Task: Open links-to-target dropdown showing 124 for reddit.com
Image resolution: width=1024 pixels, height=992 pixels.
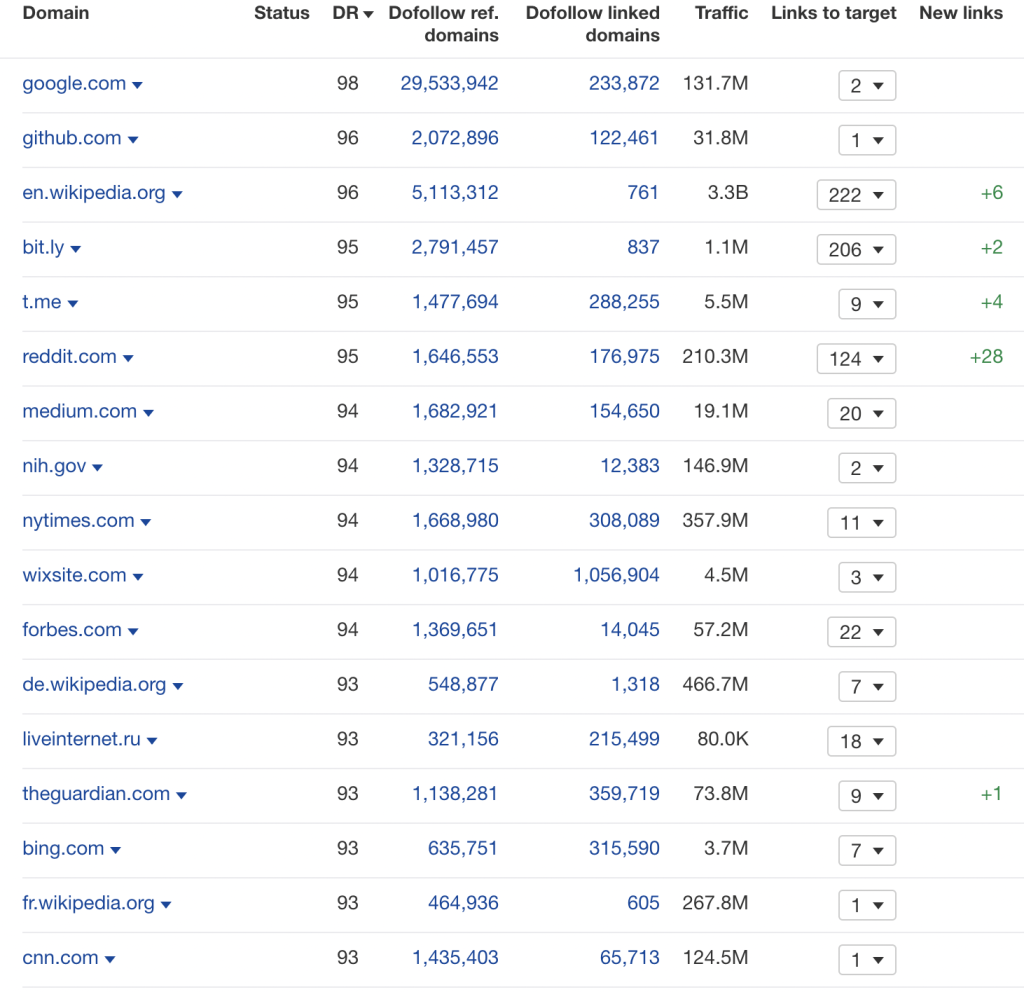Action: pyautogui.click(x=856, y=359)
